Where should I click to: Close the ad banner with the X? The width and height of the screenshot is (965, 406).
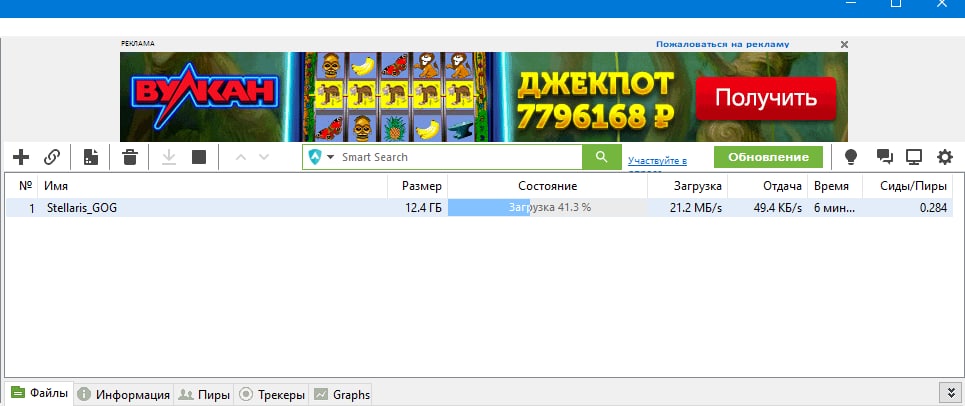click(x=844, y=44)
